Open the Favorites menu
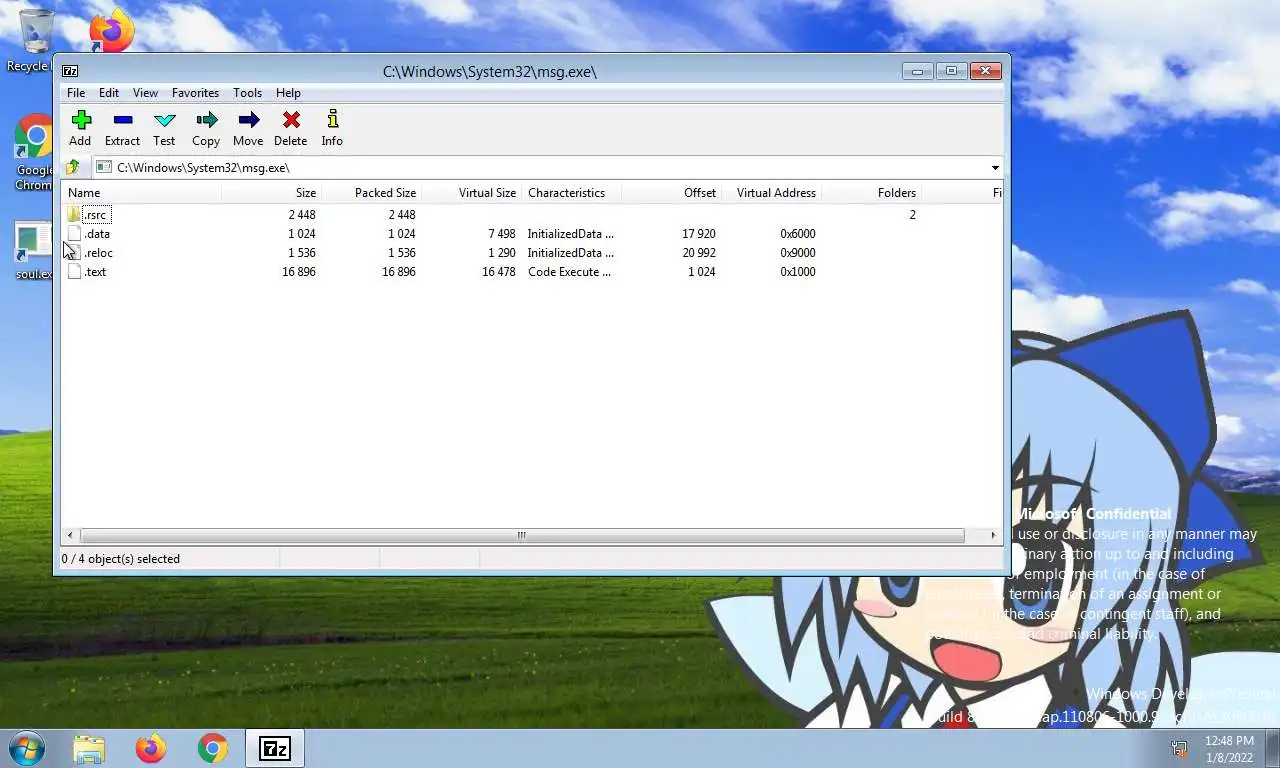Screen dimensions: 1280x768 tap(195, 93)
